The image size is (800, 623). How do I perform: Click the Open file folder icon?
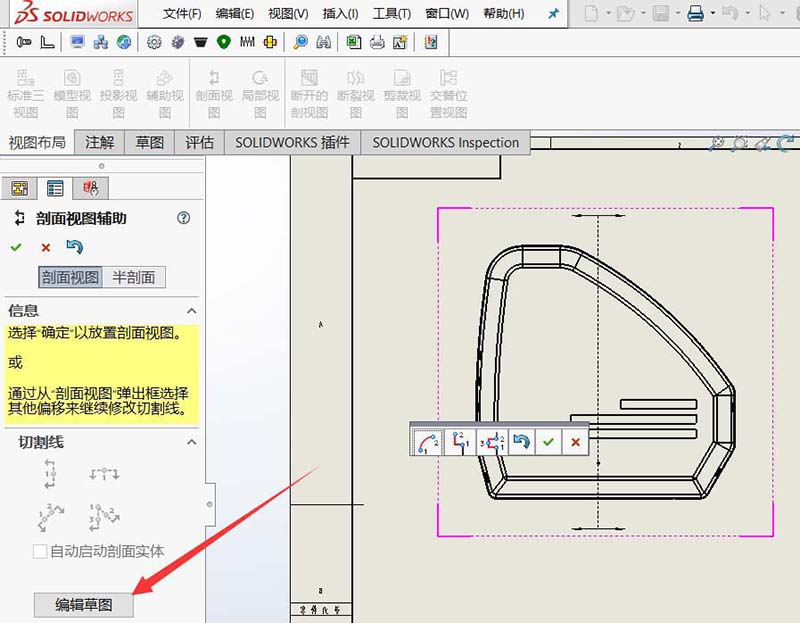pos(626,13)
